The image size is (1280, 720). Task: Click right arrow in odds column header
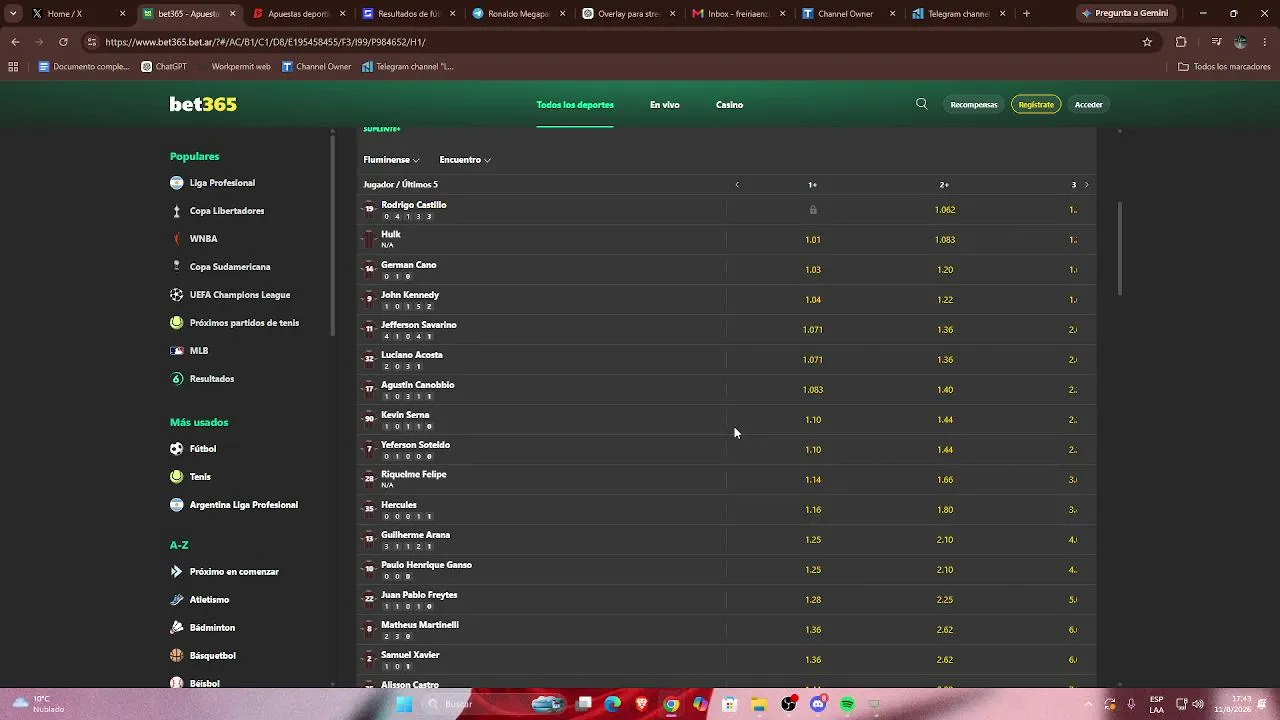coord(1087,185)
